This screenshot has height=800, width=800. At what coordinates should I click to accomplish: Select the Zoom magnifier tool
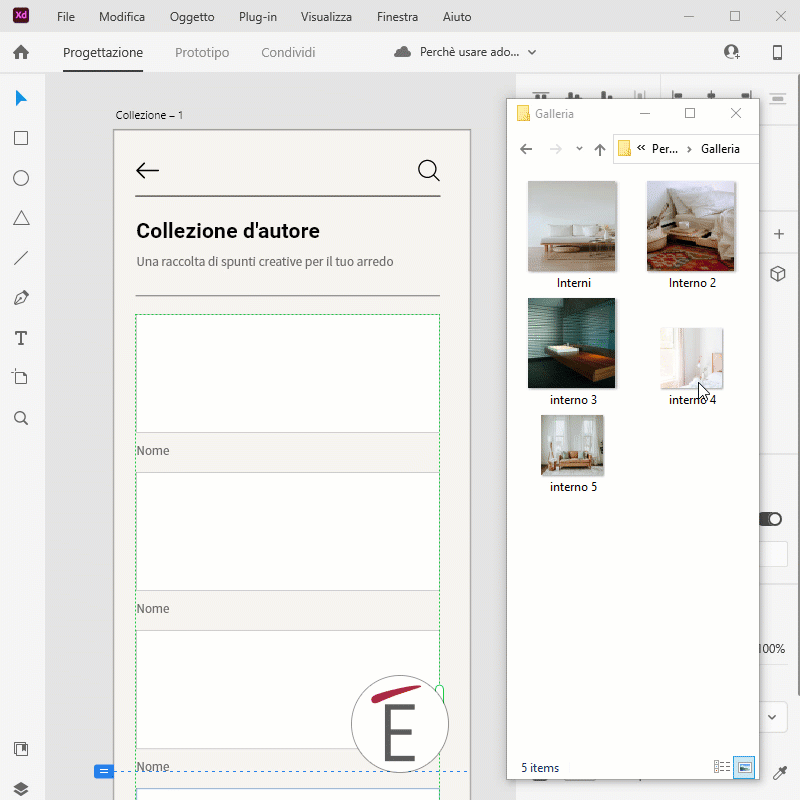coord(21,418)
